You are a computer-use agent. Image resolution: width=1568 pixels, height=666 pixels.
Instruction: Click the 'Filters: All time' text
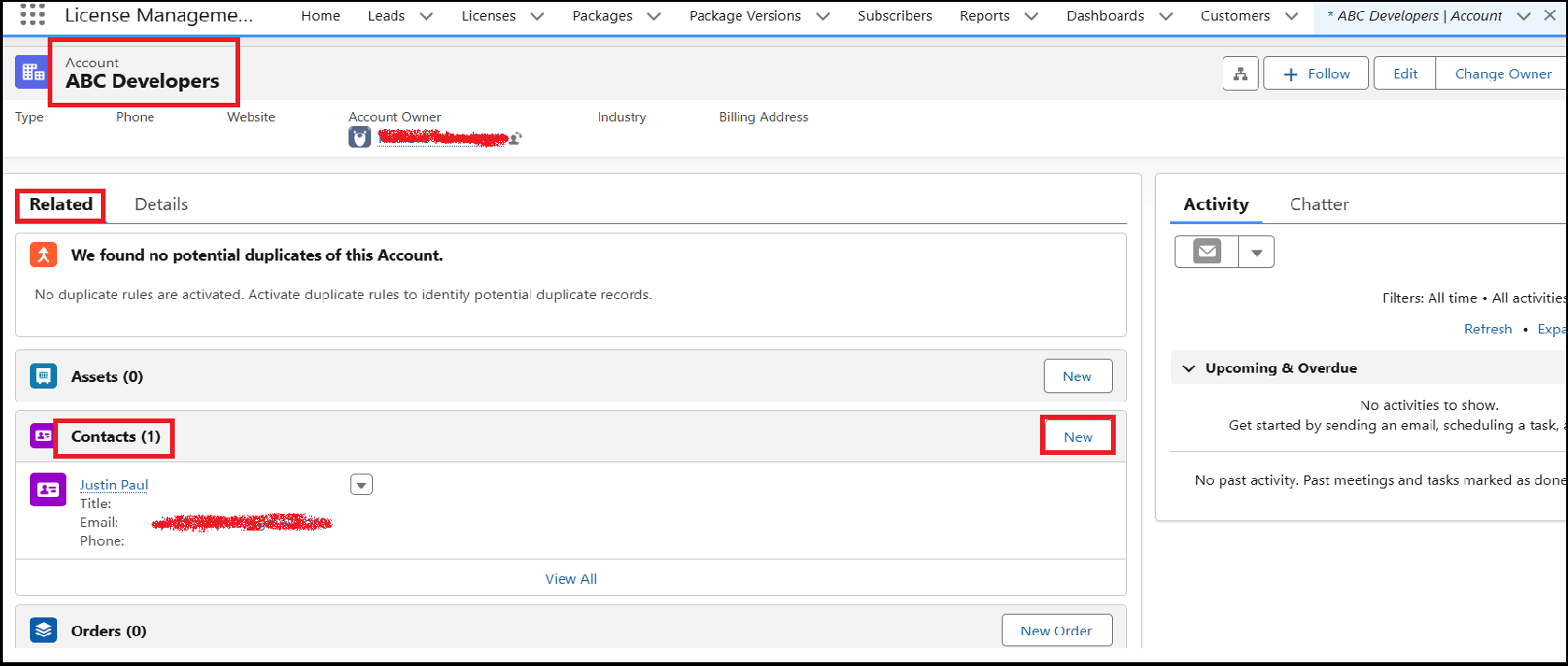click(x=1430, y=298)
